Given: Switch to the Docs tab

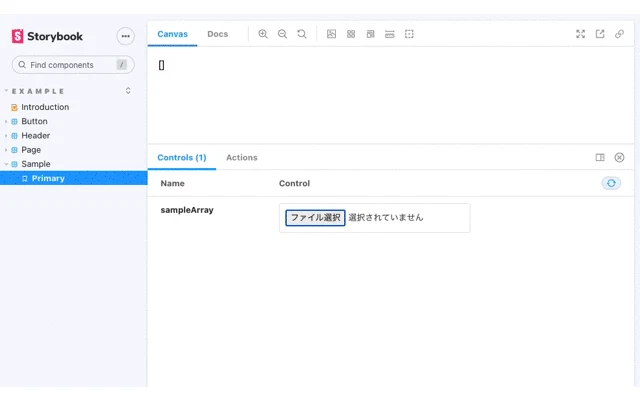Looking at the screenshot, I should (x=218, y=34).
